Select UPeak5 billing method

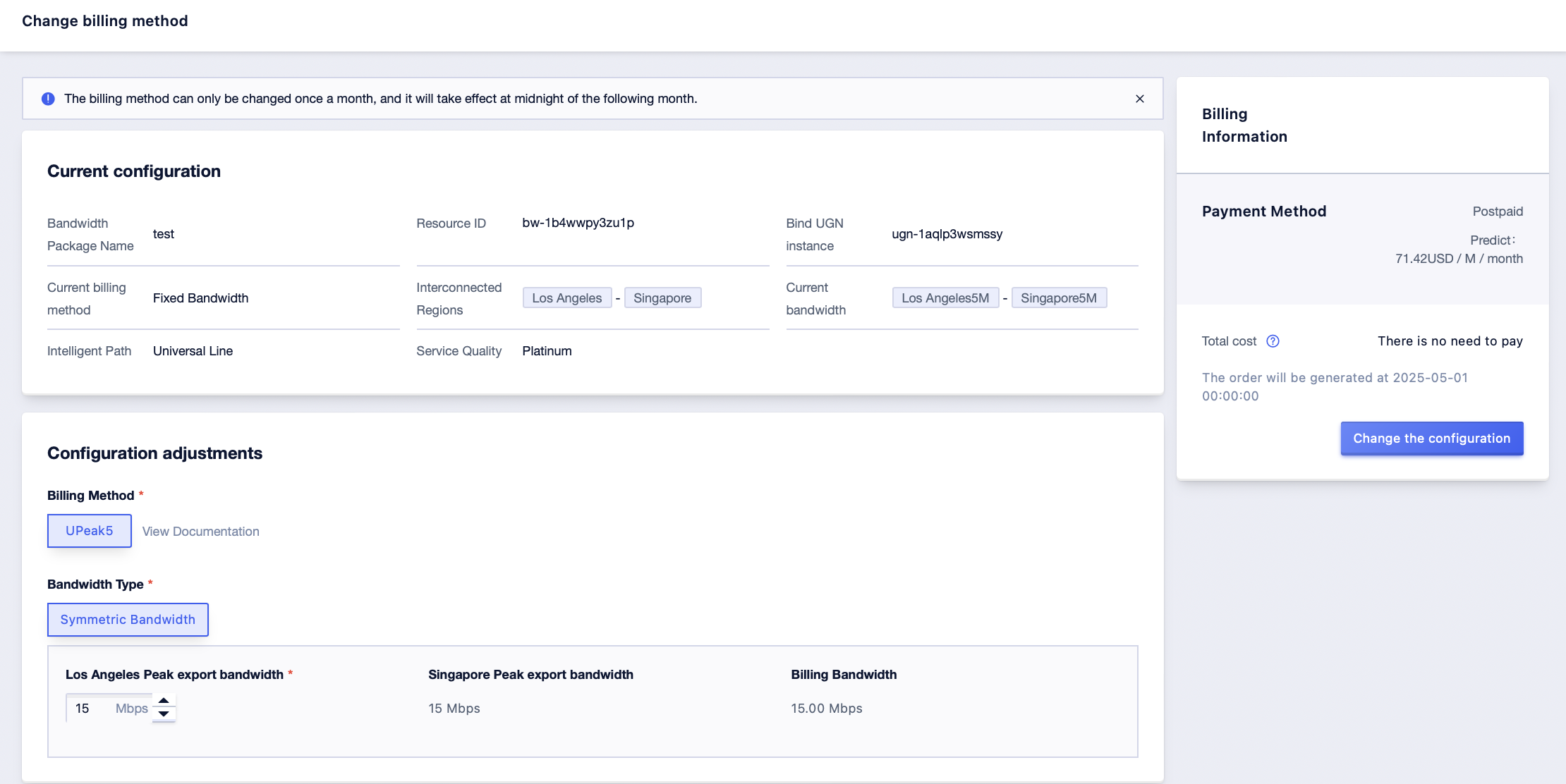90,531
